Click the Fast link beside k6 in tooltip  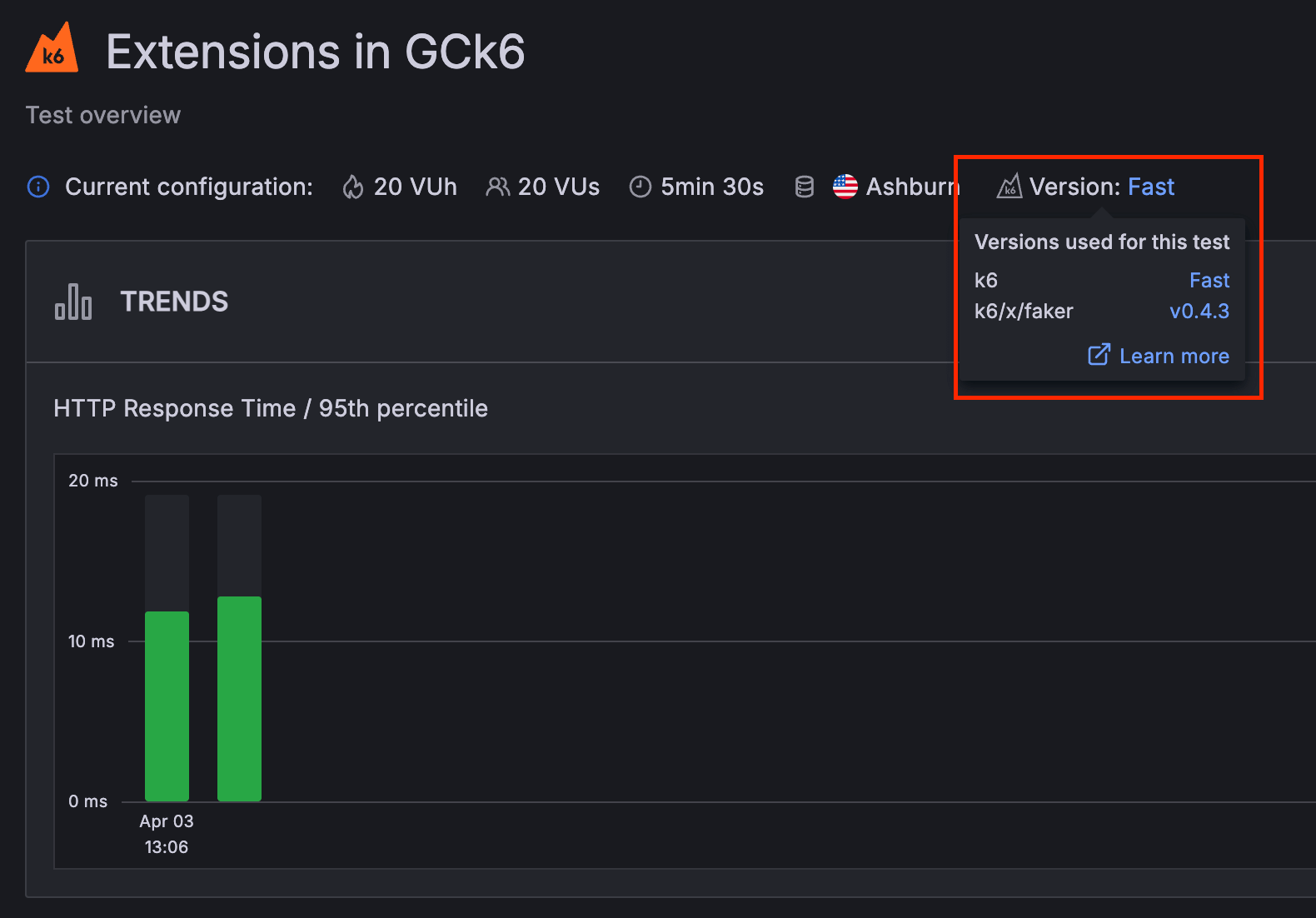[1209, 280]
